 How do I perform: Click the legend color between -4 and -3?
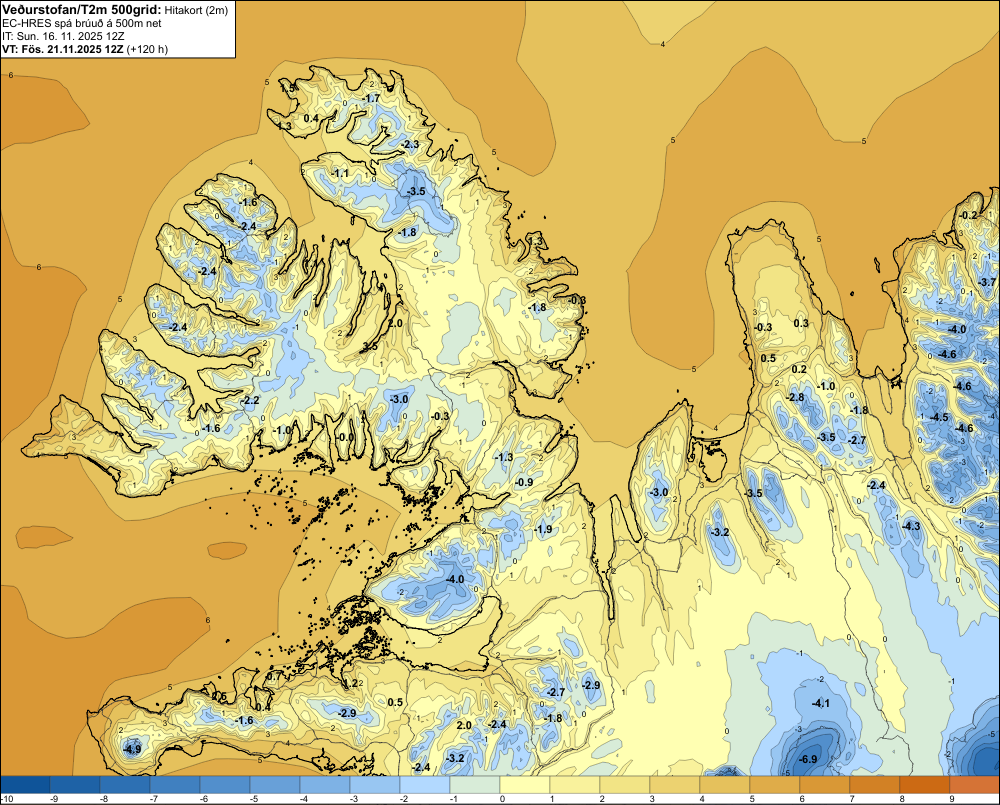325,784
